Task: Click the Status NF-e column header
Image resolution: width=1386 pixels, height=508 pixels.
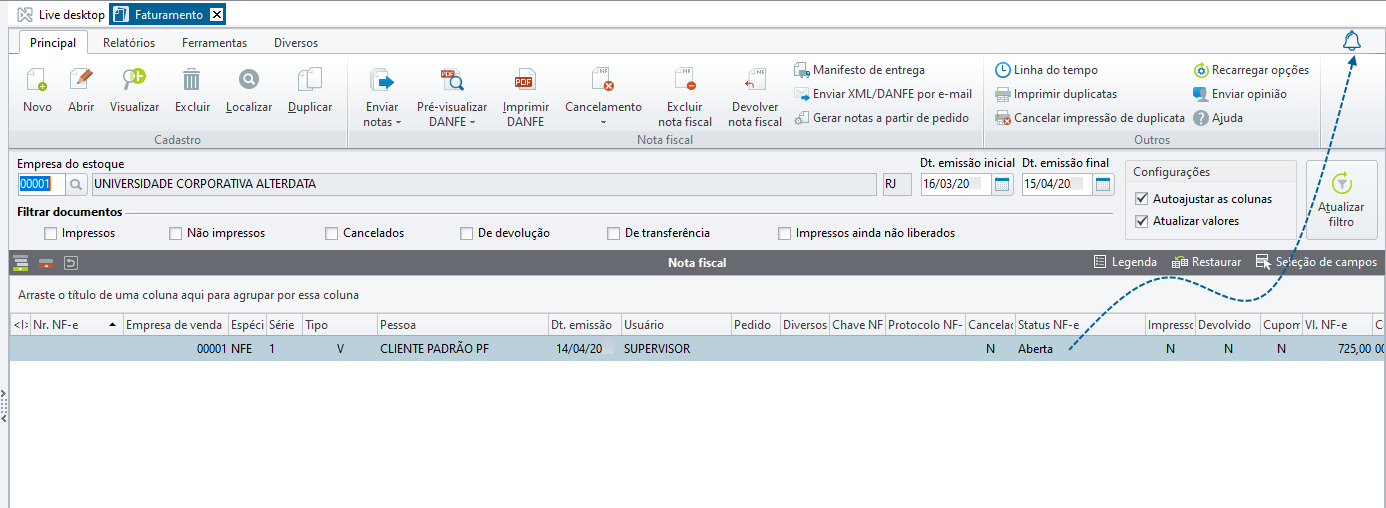Action: pyautogui.click(x=1081, y=325)
